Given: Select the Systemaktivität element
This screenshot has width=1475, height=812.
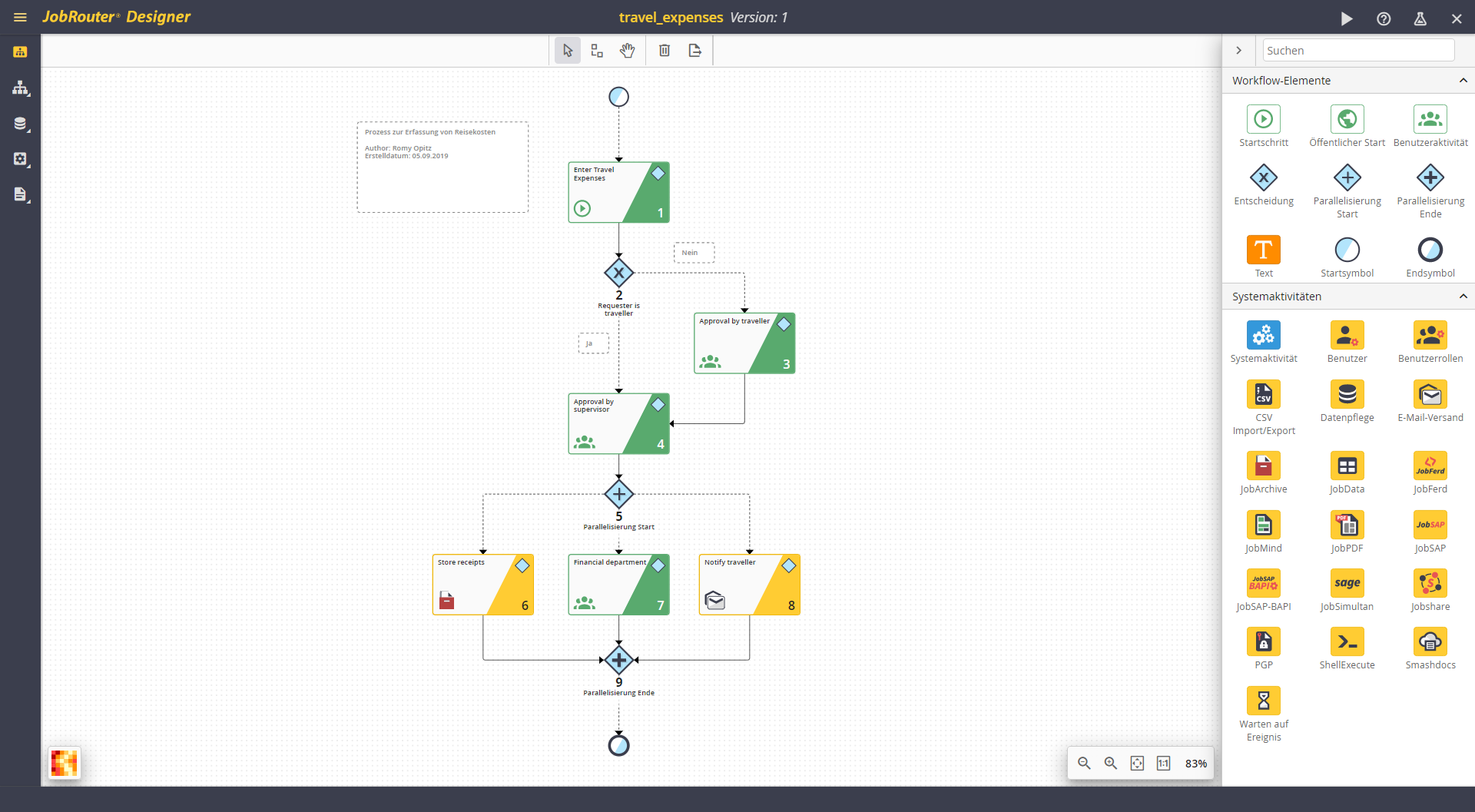Looking at the screenshot, I should (x=1264, y=342).
